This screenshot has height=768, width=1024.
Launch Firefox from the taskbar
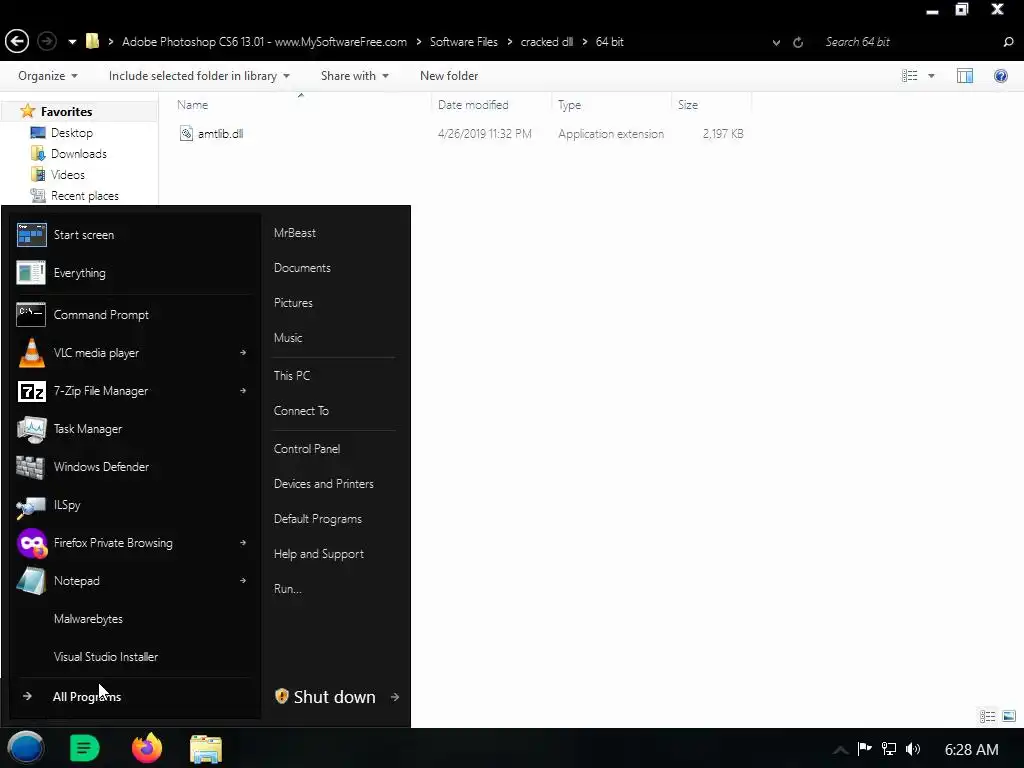tap(147, 748)
